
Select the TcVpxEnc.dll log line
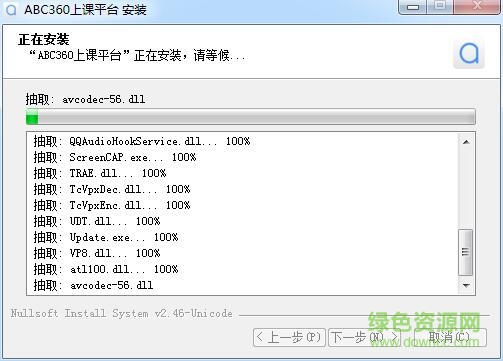point(112,205)
